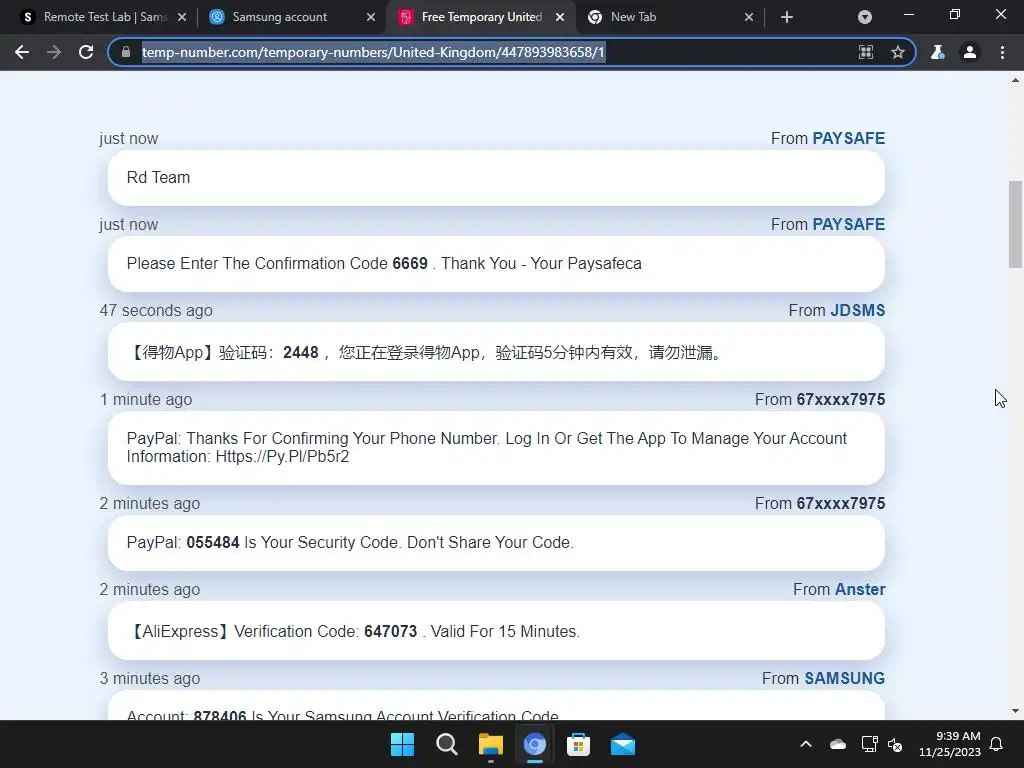View site security lock info

point(126,52)
